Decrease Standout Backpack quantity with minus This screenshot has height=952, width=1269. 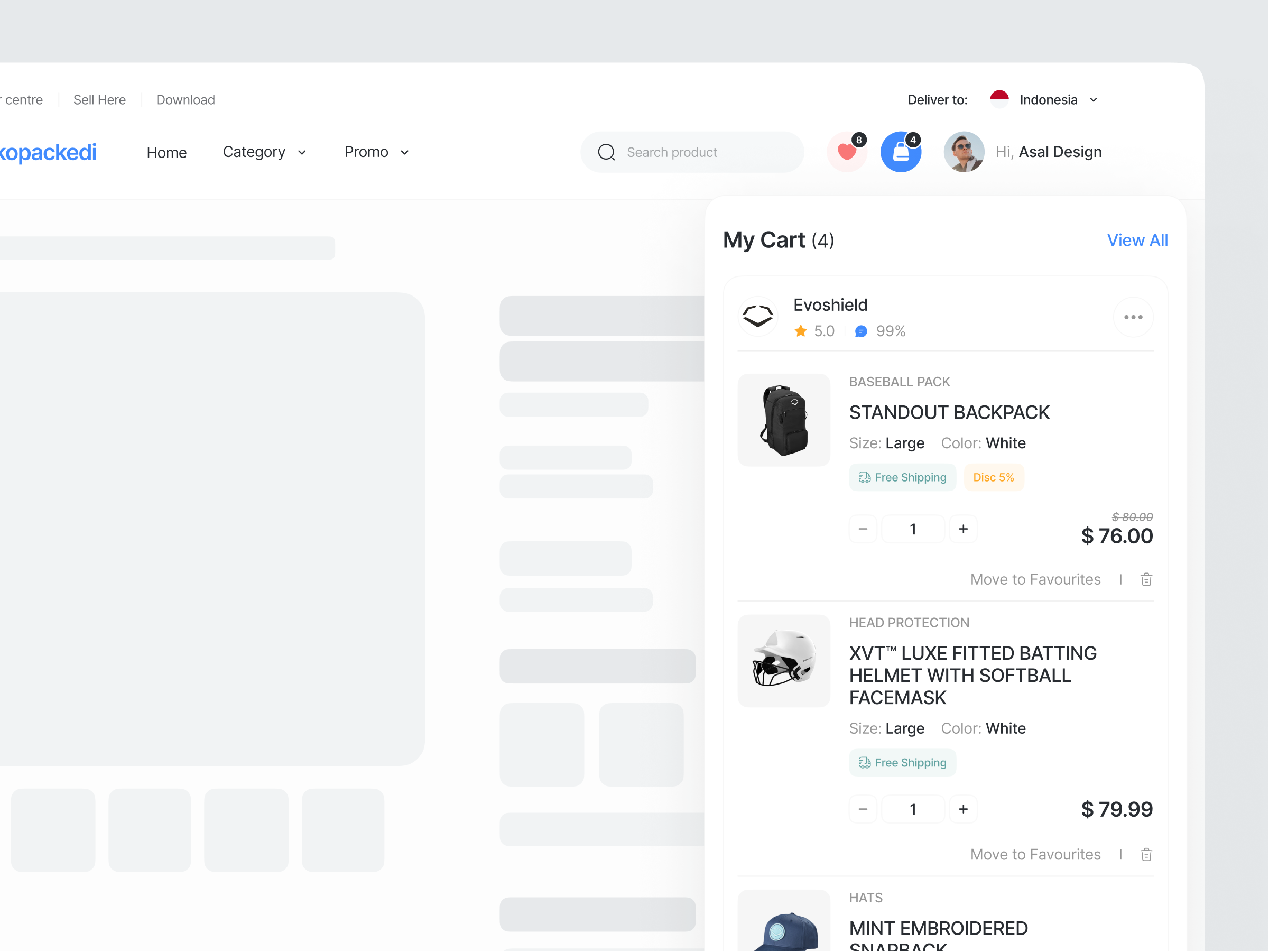863,529
